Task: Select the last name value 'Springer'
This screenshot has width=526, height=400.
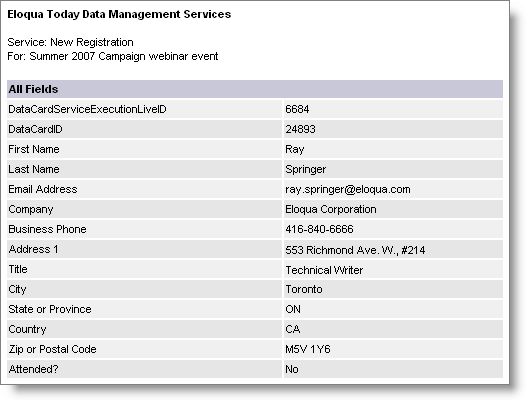Action: (x=305, y=169)
